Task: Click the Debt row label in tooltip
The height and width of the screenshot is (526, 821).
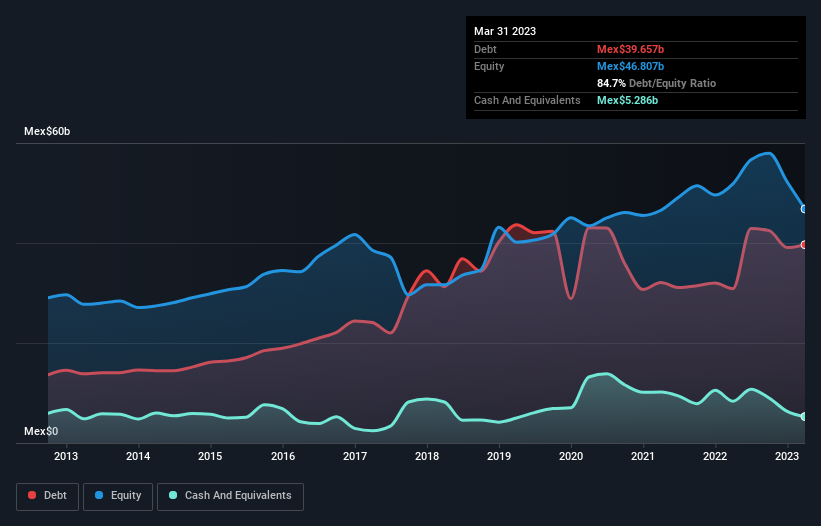Action: pos(485,49)
